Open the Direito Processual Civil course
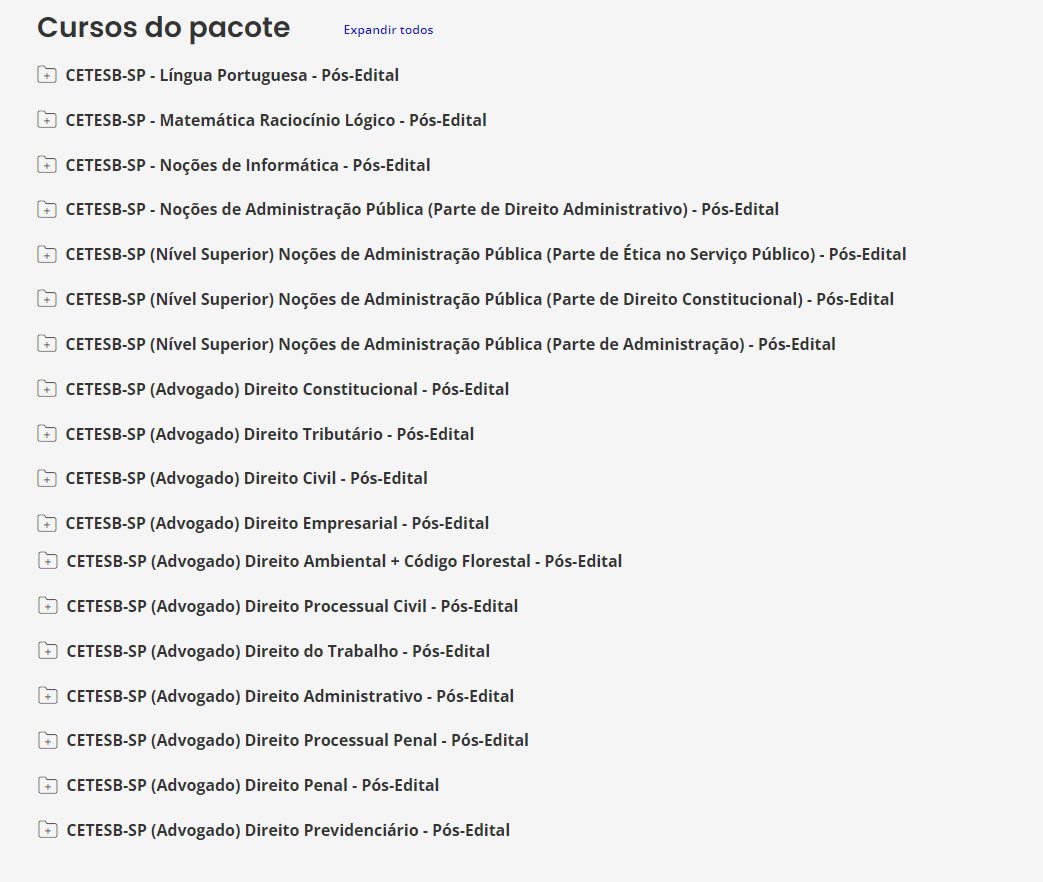 [x=292, y=606]
